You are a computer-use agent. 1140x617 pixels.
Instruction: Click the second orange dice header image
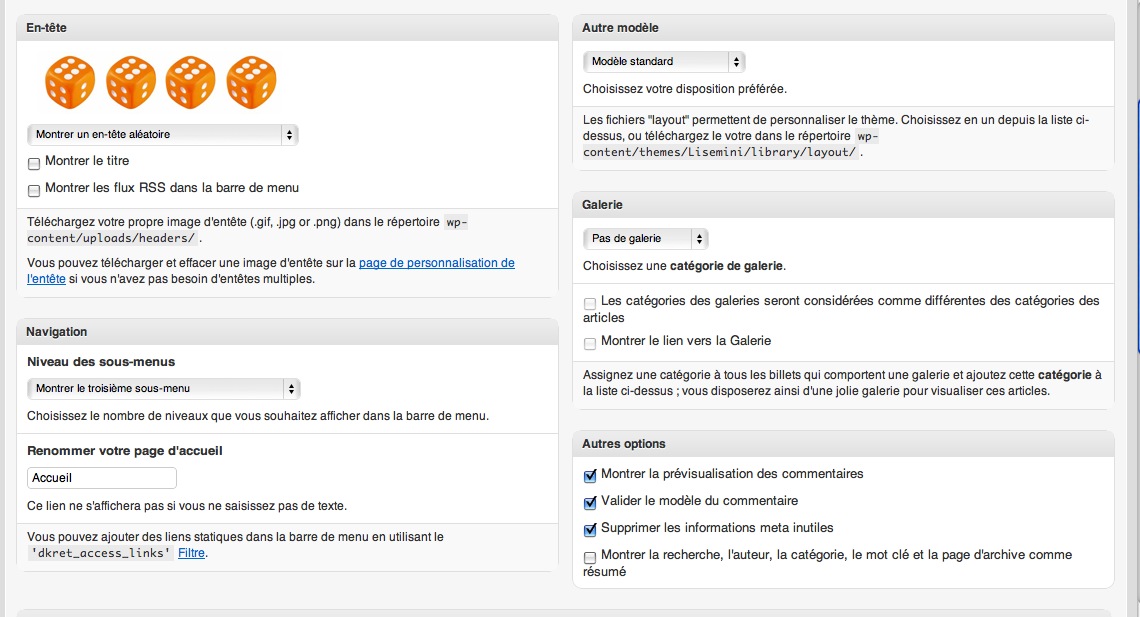coord(131,82)
